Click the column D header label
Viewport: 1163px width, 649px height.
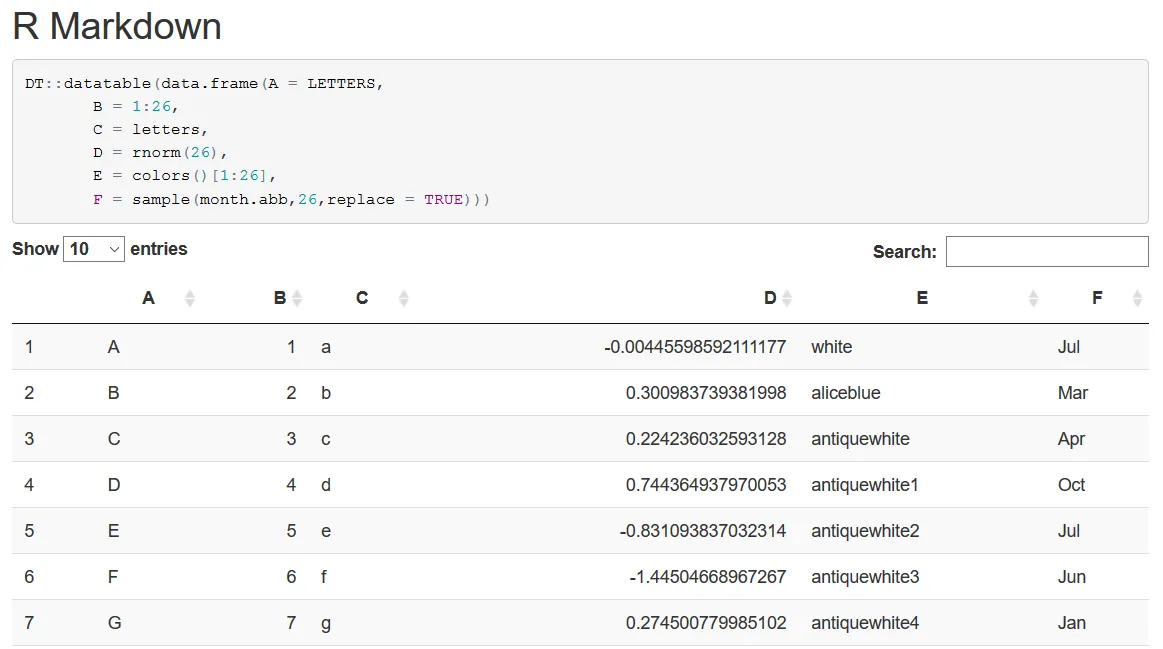[x=770, y=298]
